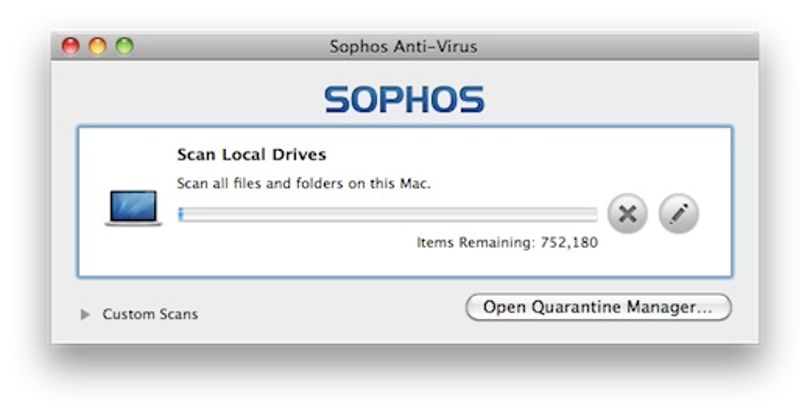The height and width of the screenshot is (414, 810).
Task: Click the pencil edit scan button
Action: click(x=679, y=214)
